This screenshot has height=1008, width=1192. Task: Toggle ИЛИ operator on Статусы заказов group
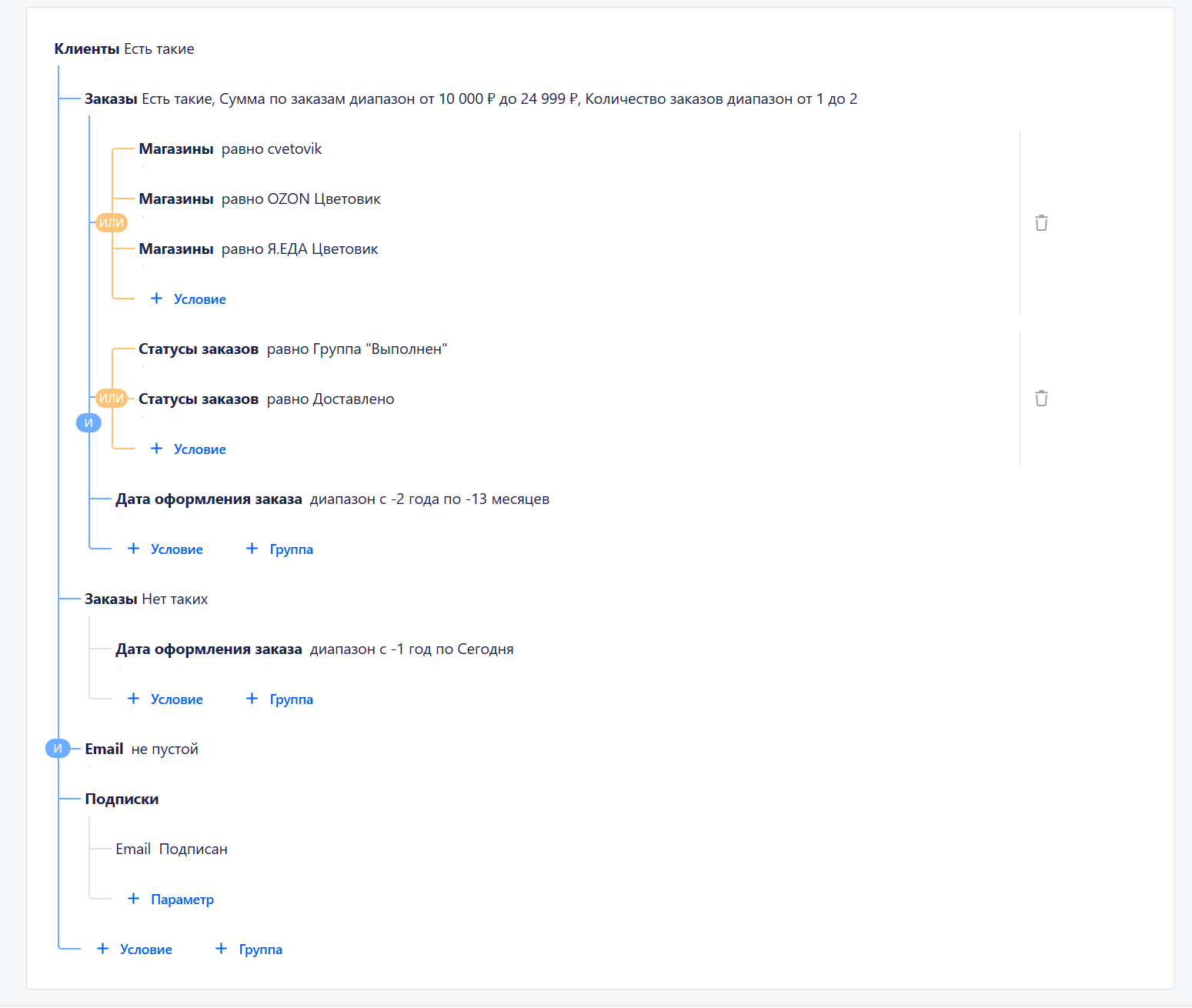pyautogui.click(x=112, y=399)
